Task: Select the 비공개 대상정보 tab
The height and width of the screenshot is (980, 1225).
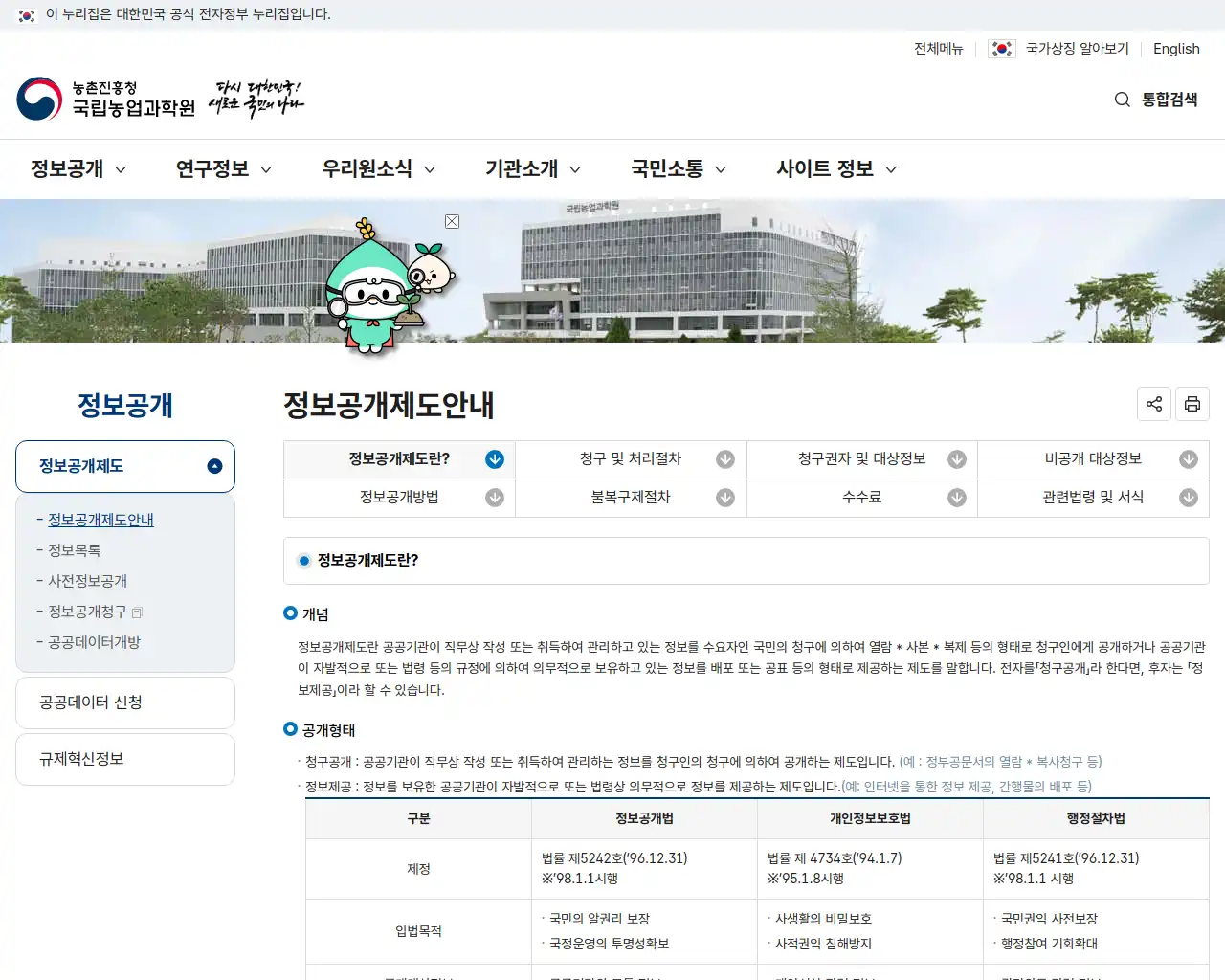Action: (x=1093, y=459)
